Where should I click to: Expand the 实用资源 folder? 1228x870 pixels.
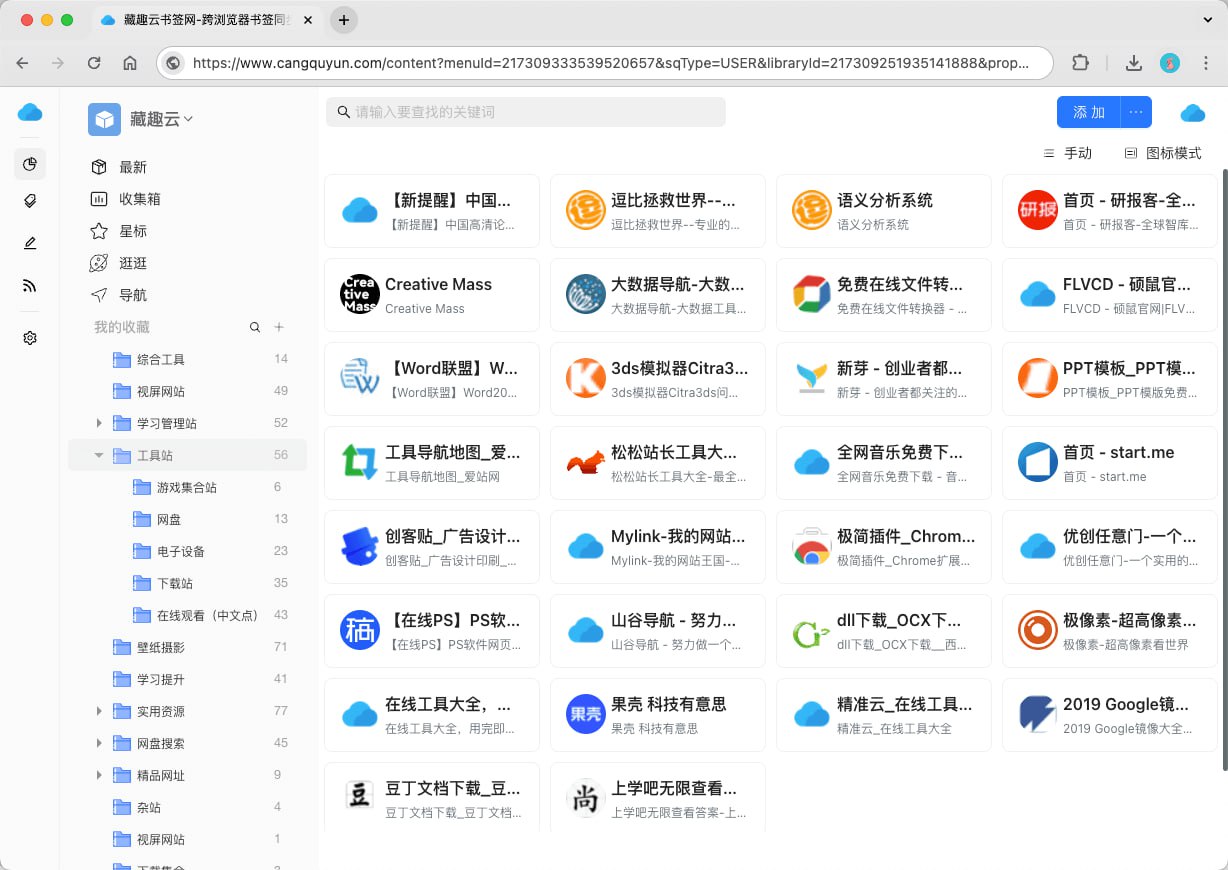(99, 711)
